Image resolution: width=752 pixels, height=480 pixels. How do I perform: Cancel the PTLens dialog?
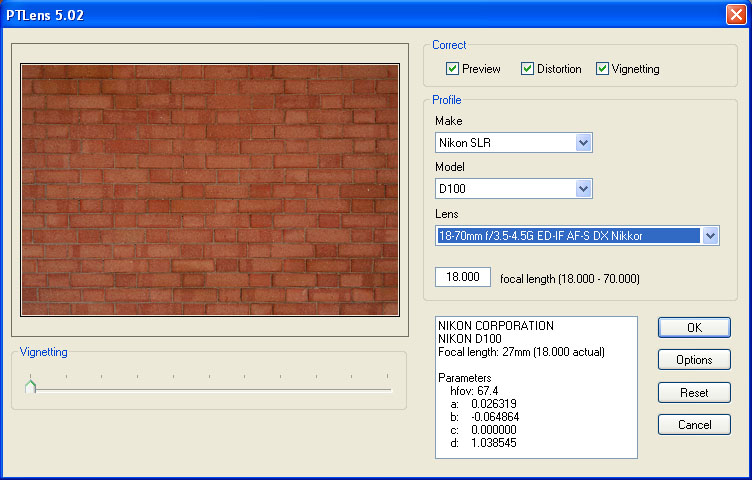click(694, 424)
